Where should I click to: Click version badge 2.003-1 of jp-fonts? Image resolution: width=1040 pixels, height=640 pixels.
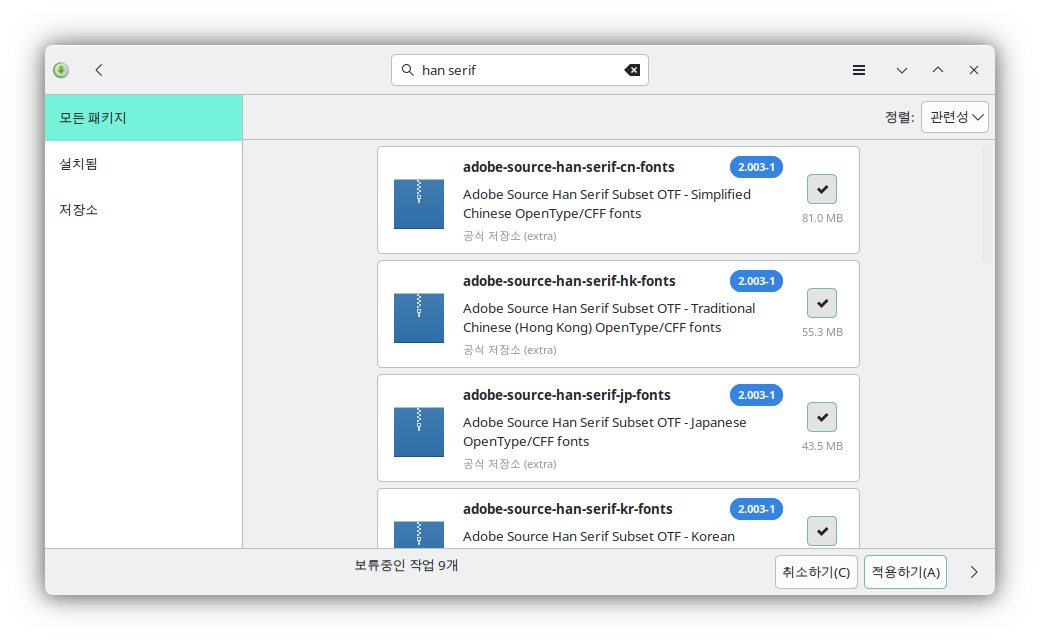(x=756, y=395)
